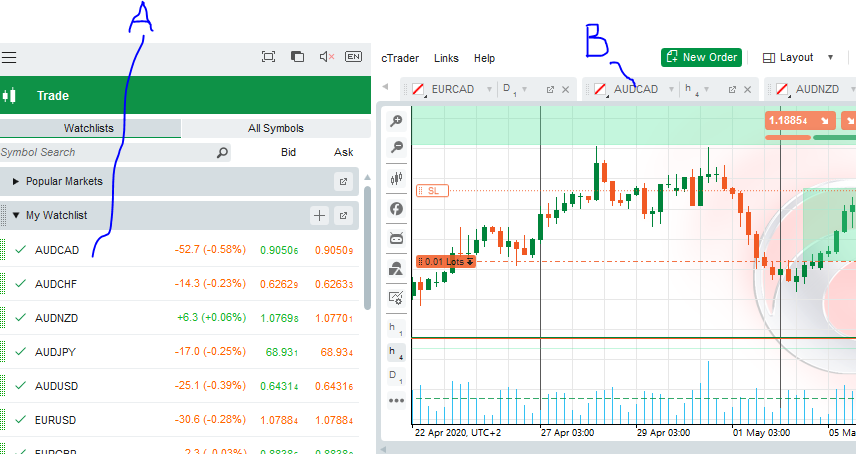Open the hamburger main menu
Image resolution: width=856 pixels, height=454 pixels.
pos(9,58)
